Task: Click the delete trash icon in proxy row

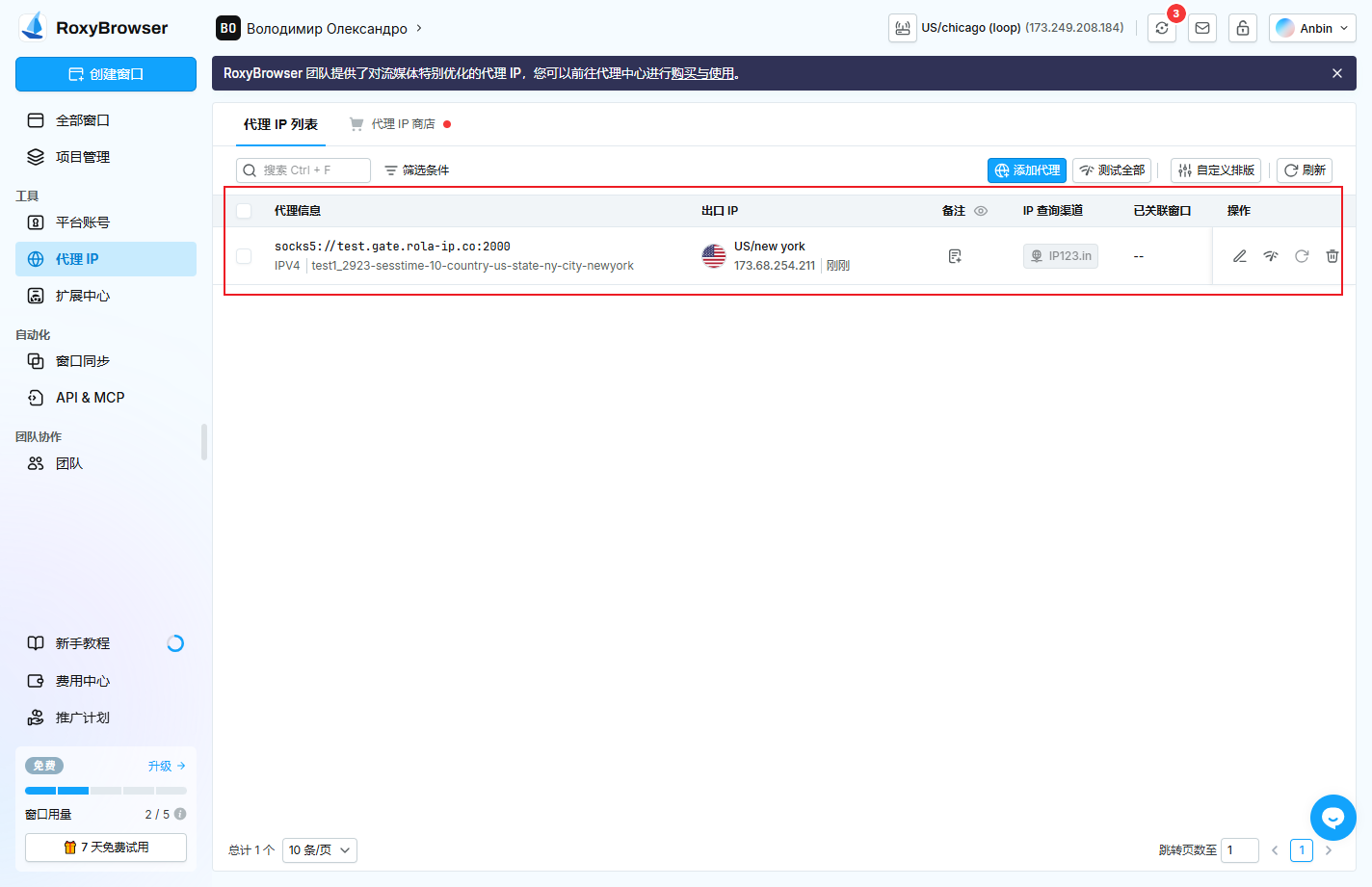Action: click(x=1332, y=256)
